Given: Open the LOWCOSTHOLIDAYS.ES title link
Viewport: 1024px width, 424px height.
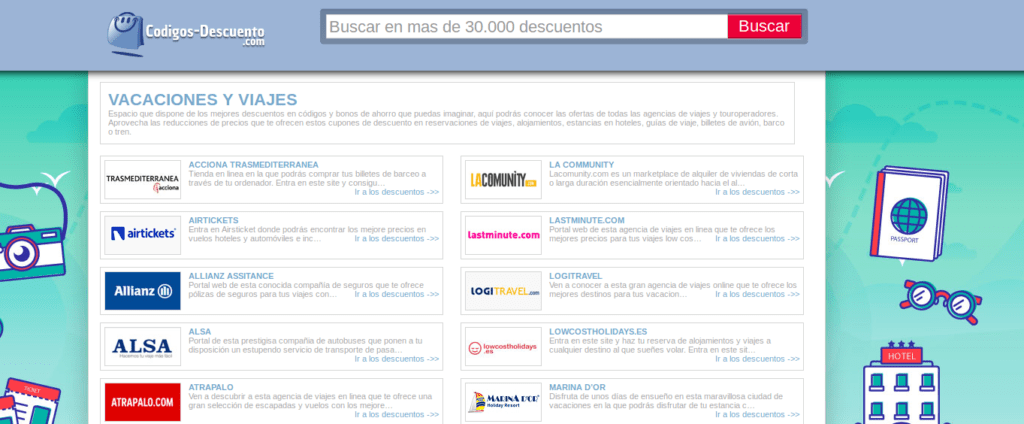Looking at the screenshot, I should [598, 331].
